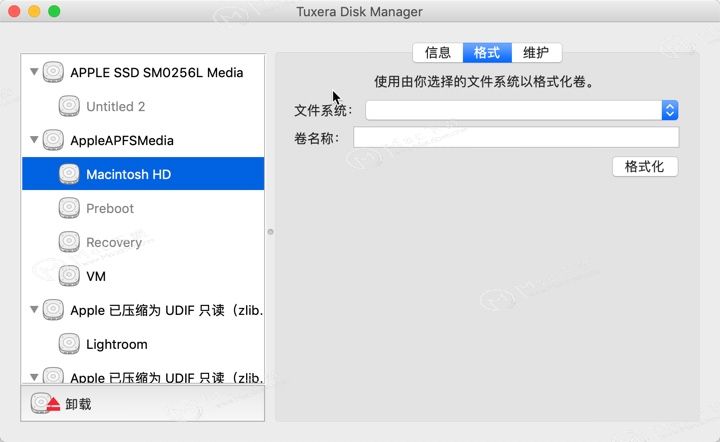Screen dimensions: 720x442
Task: Click the 卸载 unmount button
Action: 61,403
